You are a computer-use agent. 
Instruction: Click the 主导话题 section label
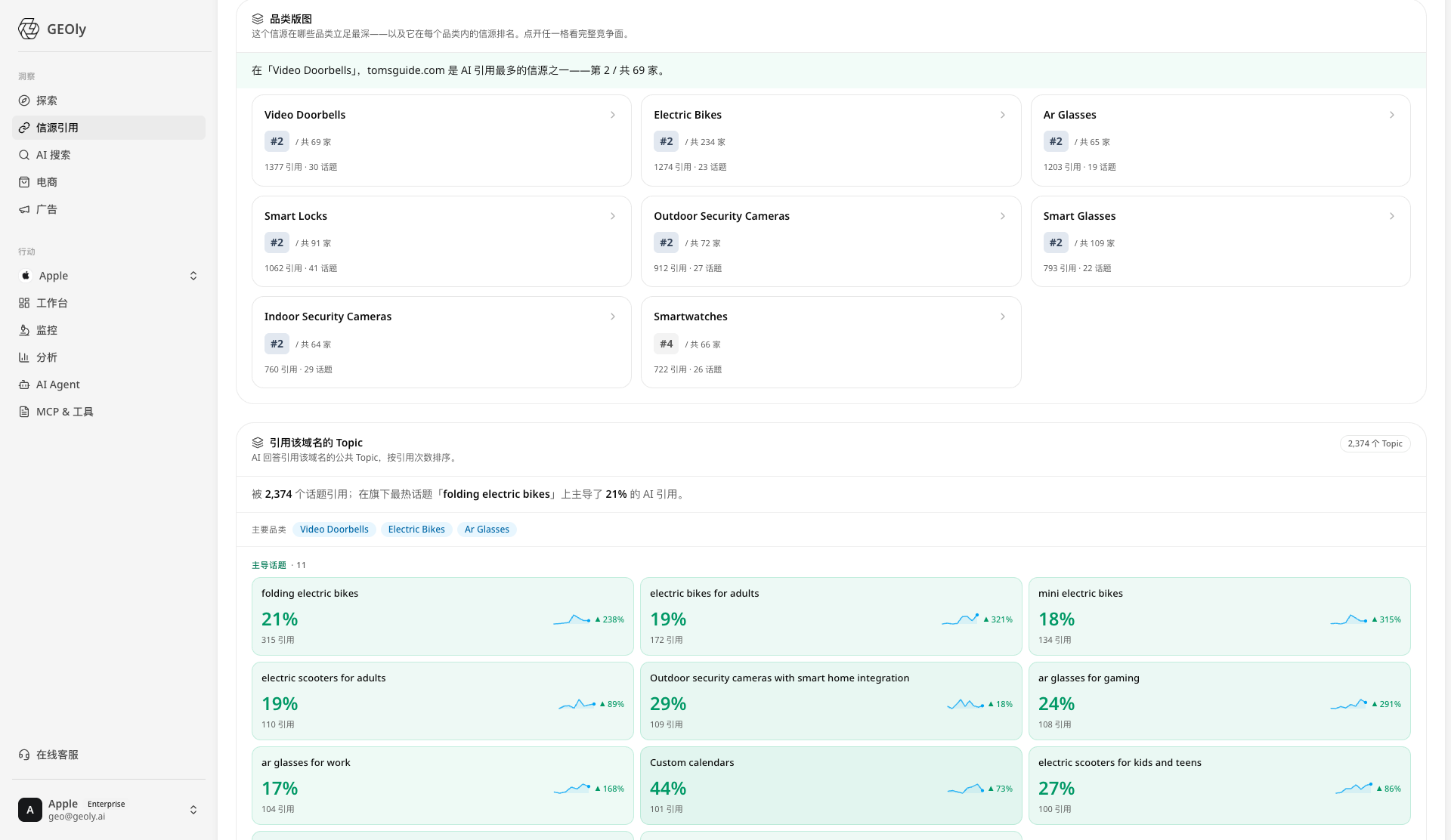[x=269, y=565]
